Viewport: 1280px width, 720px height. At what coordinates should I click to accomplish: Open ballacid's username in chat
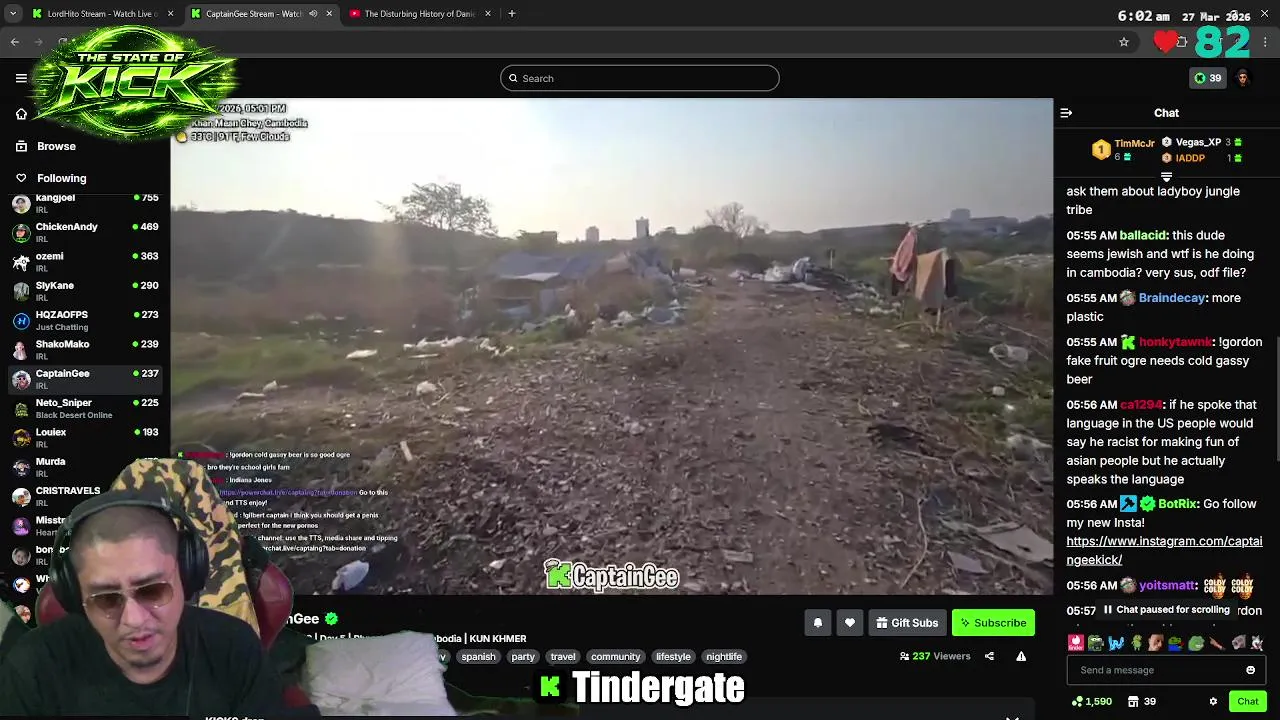(x=1143, y=236)
